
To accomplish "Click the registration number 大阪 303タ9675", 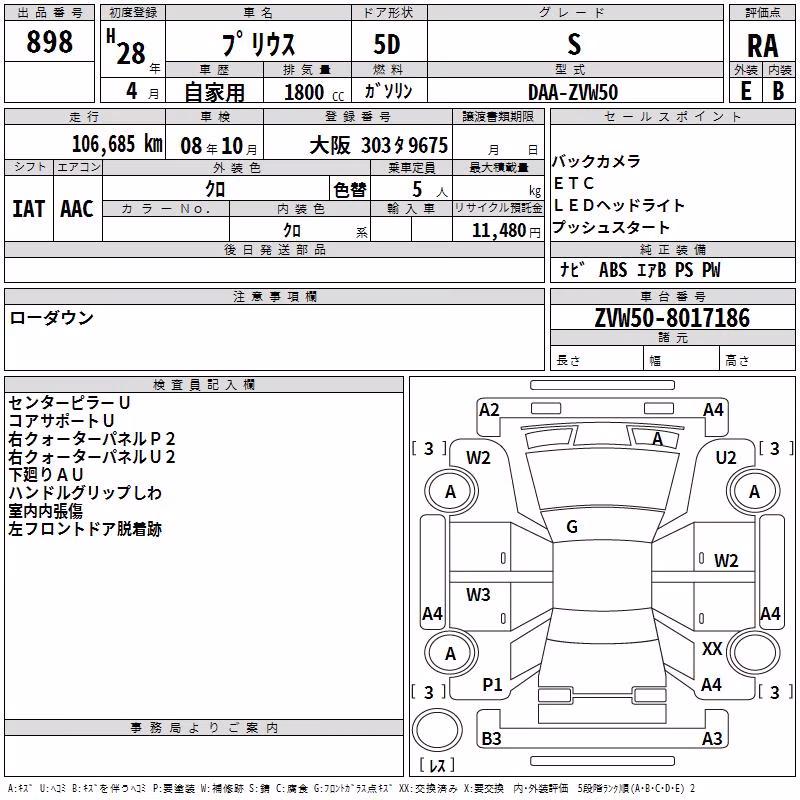I will [379, 145].
